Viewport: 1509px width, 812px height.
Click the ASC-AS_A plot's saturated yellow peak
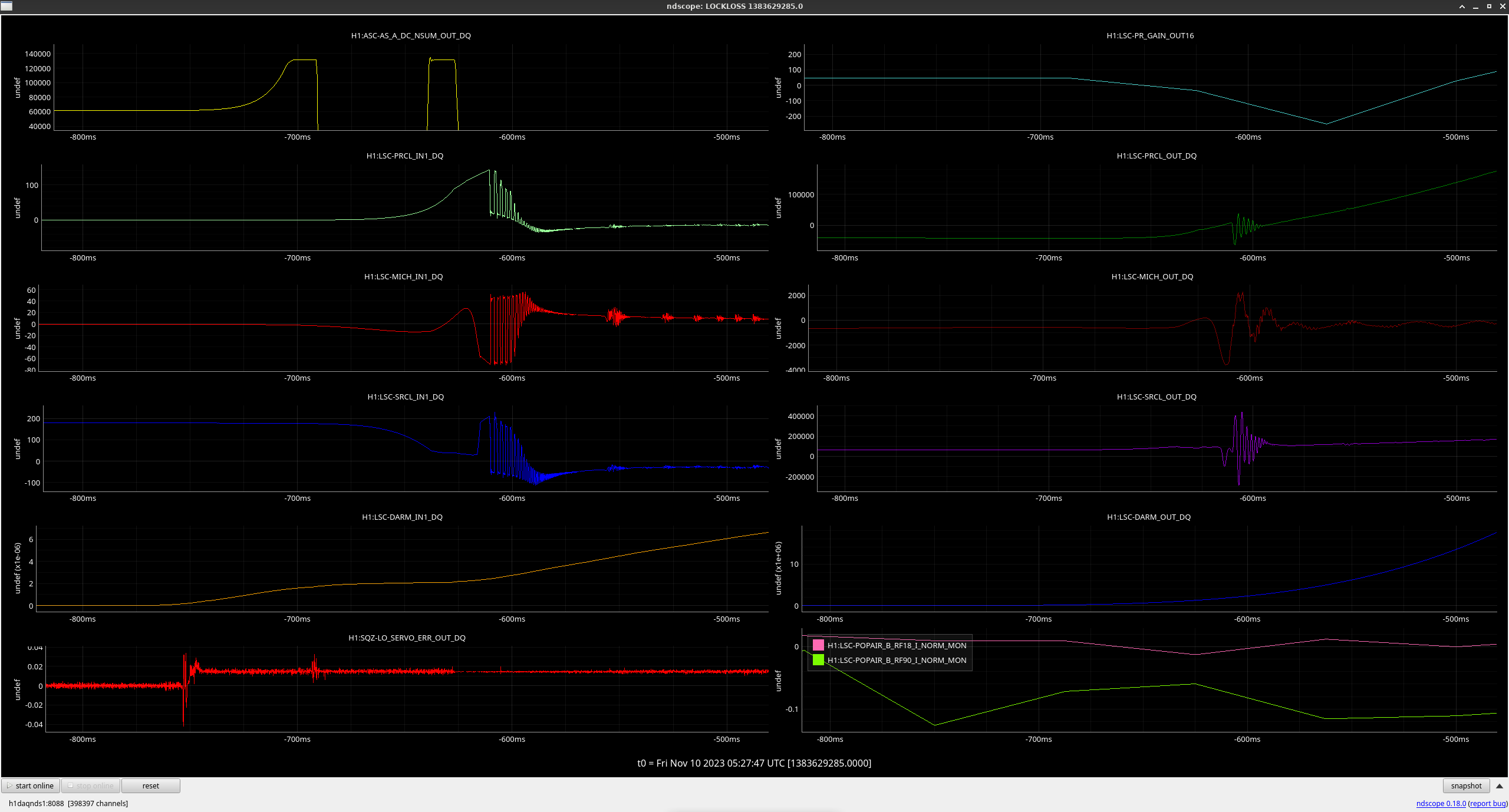point(304,60)
